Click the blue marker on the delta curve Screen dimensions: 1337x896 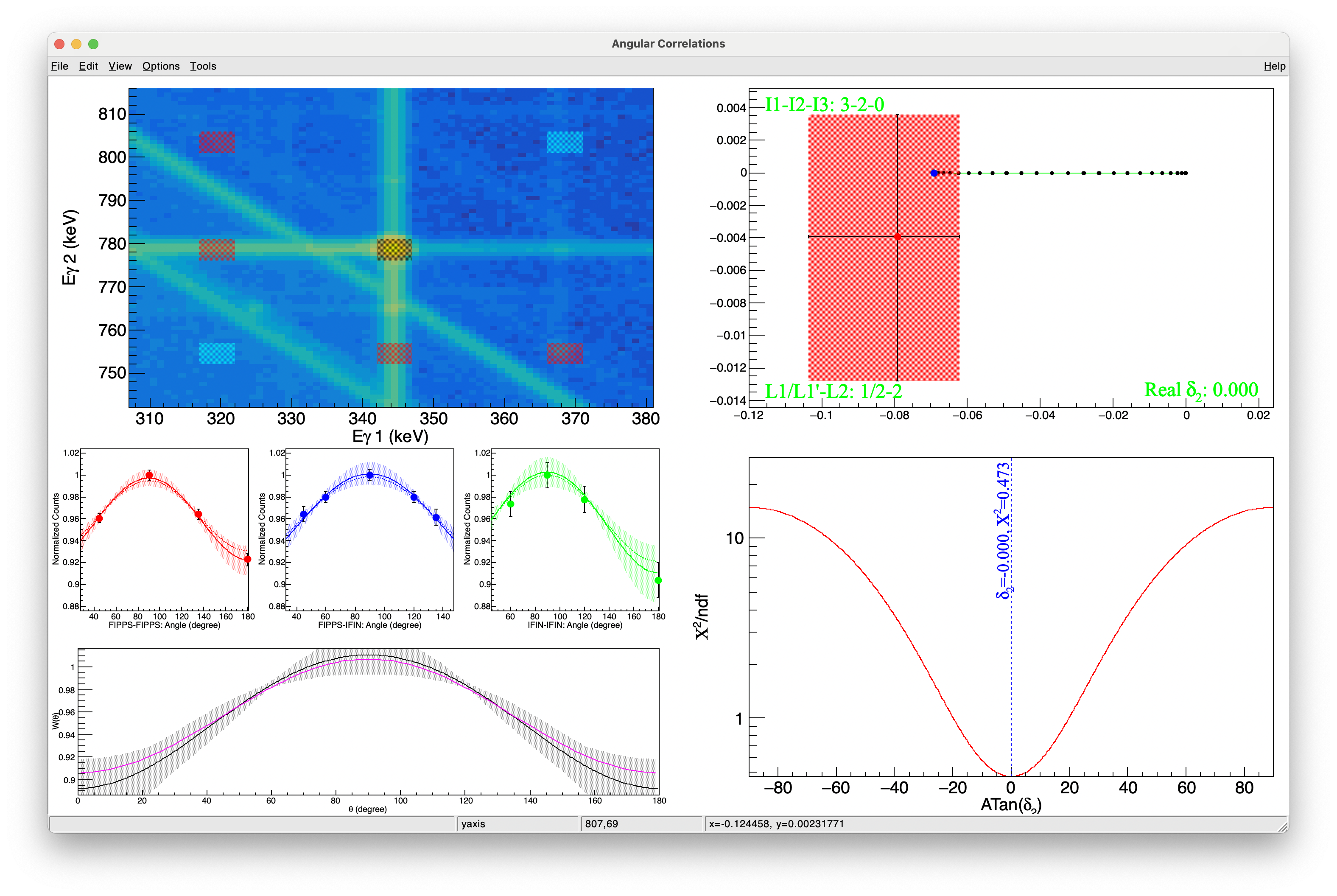(x=934, y=173)
